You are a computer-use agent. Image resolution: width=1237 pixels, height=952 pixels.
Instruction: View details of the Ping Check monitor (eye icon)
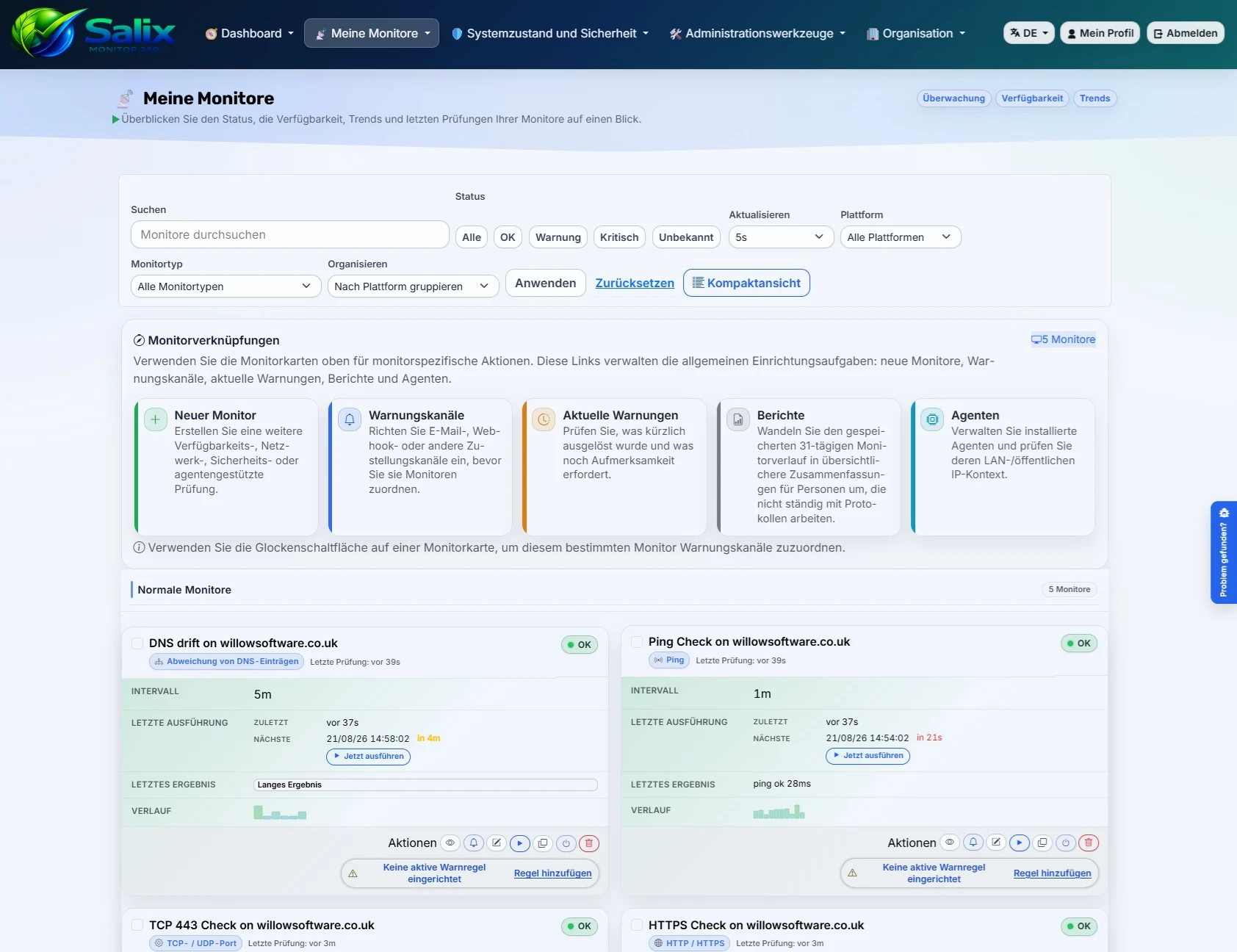click(950, 843)
